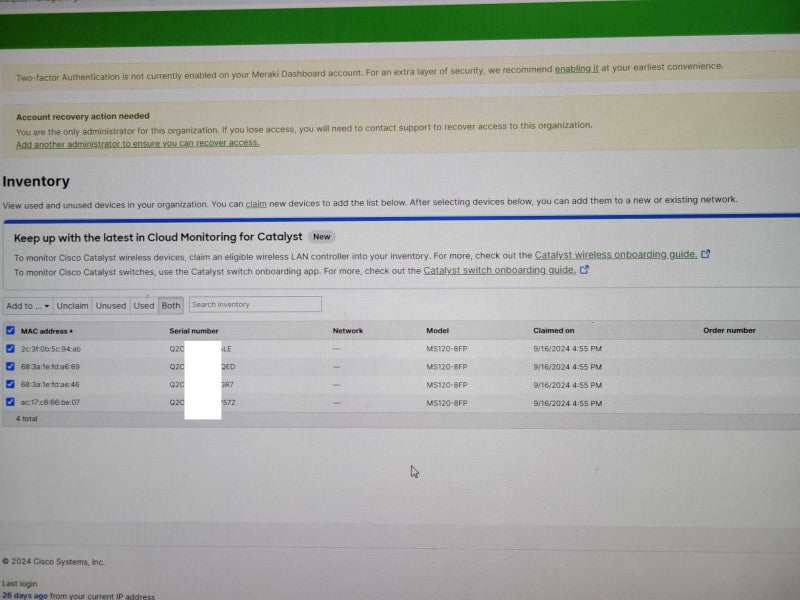Sort by Serial number column header
Screen dimensions: 800x600
(x=194, y=331)
